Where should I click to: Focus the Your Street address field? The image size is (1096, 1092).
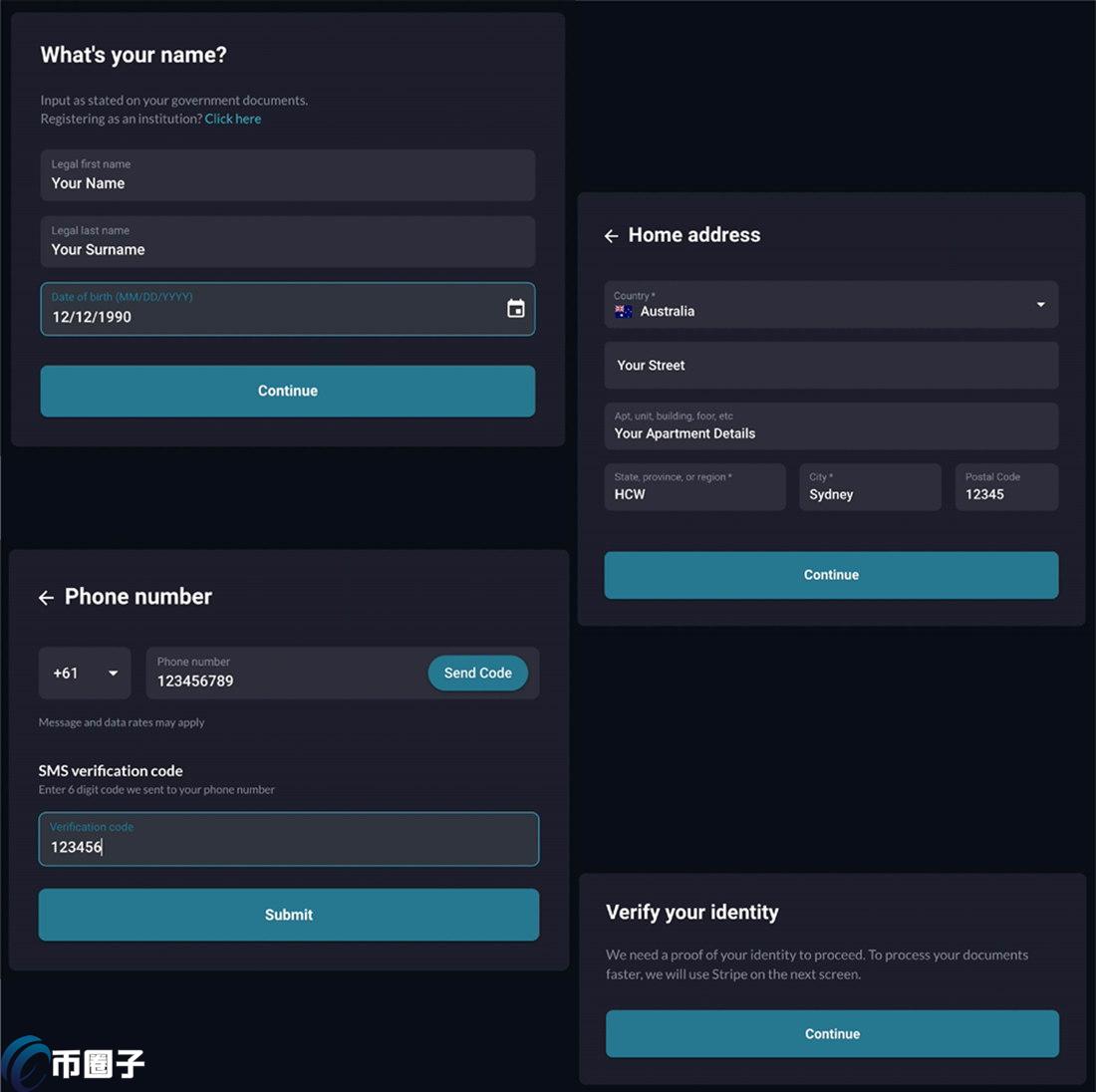point(831,366)
